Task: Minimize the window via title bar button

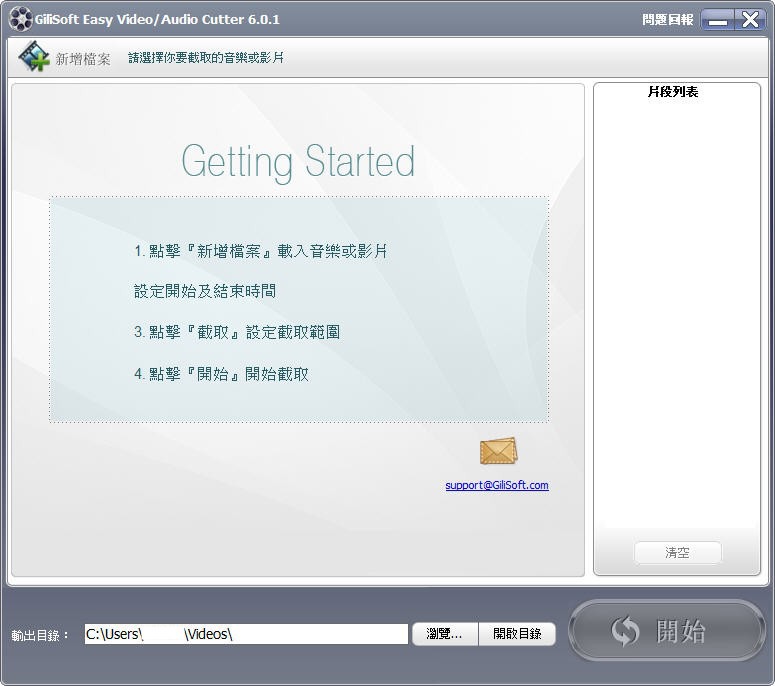Action: coord(717,20)
